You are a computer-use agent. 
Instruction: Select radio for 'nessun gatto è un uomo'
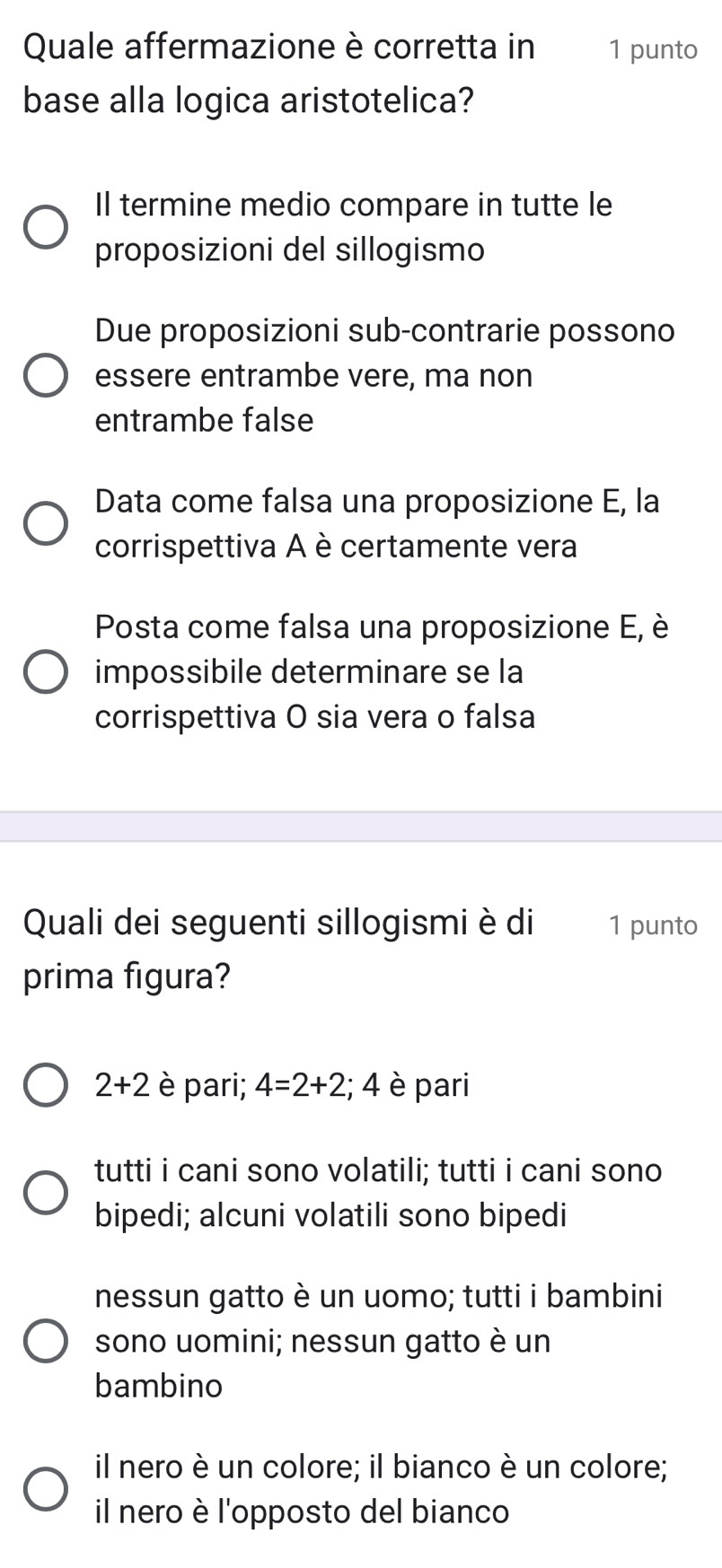45,1341
